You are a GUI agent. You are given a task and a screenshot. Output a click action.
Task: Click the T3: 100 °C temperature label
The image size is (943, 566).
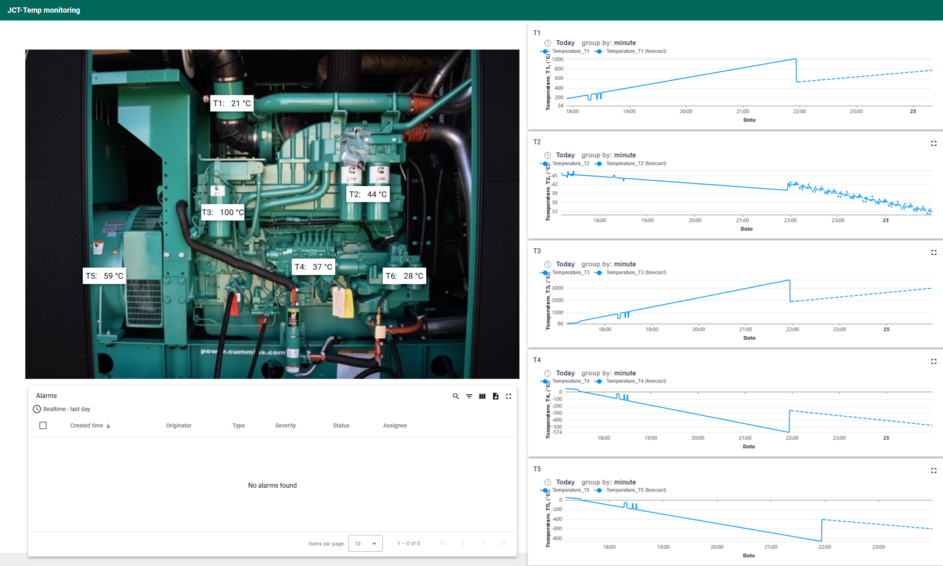[223, 212]
